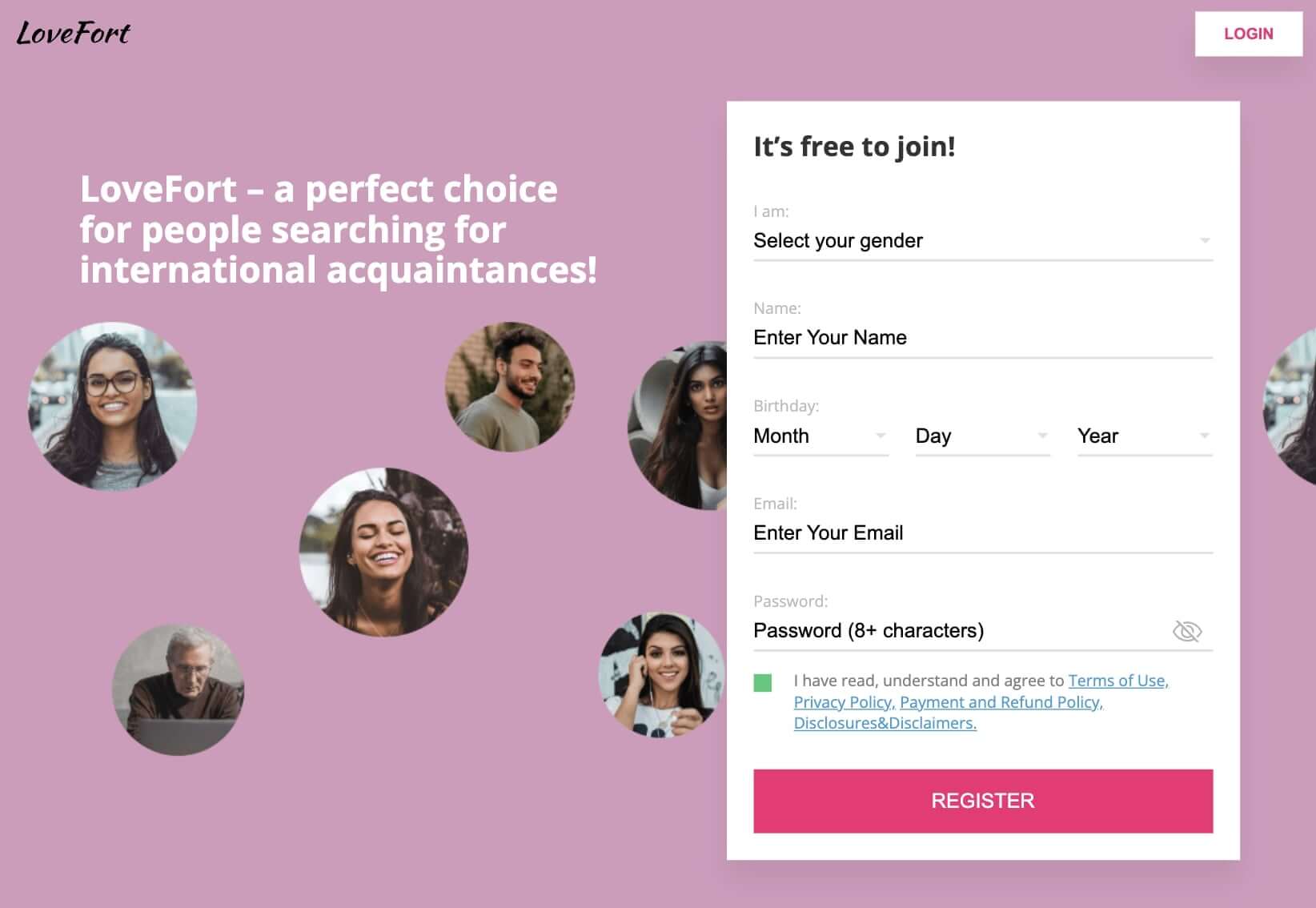The height and width of the screenshot is (908, 1316).
Task: Click photo of older man at laptop
Action: [x=178, y=689]
